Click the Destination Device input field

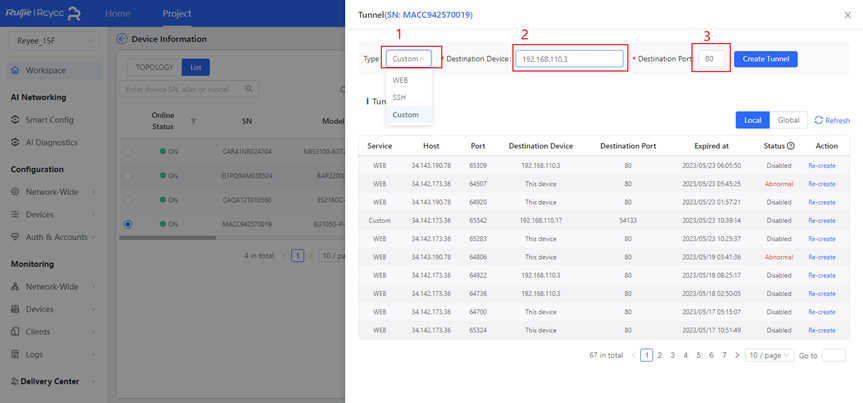(570, 59)
